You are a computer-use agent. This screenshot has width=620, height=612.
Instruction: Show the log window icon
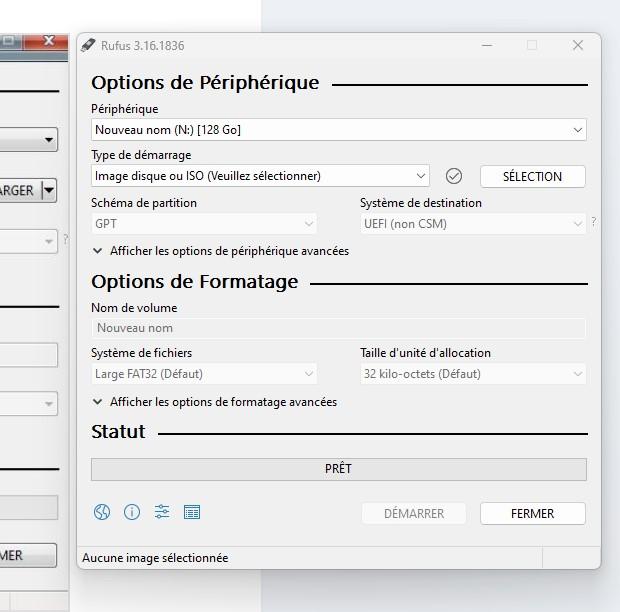(x=192, y=513)
